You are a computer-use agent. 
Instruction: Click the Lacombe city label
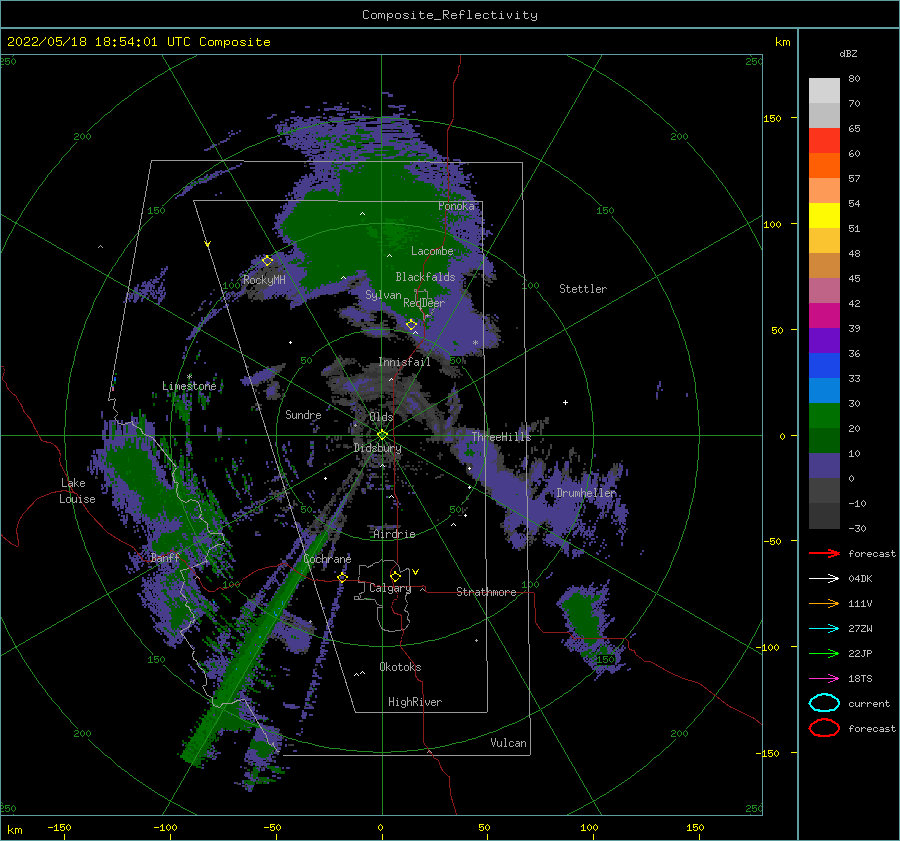click(x=432, y=251)
